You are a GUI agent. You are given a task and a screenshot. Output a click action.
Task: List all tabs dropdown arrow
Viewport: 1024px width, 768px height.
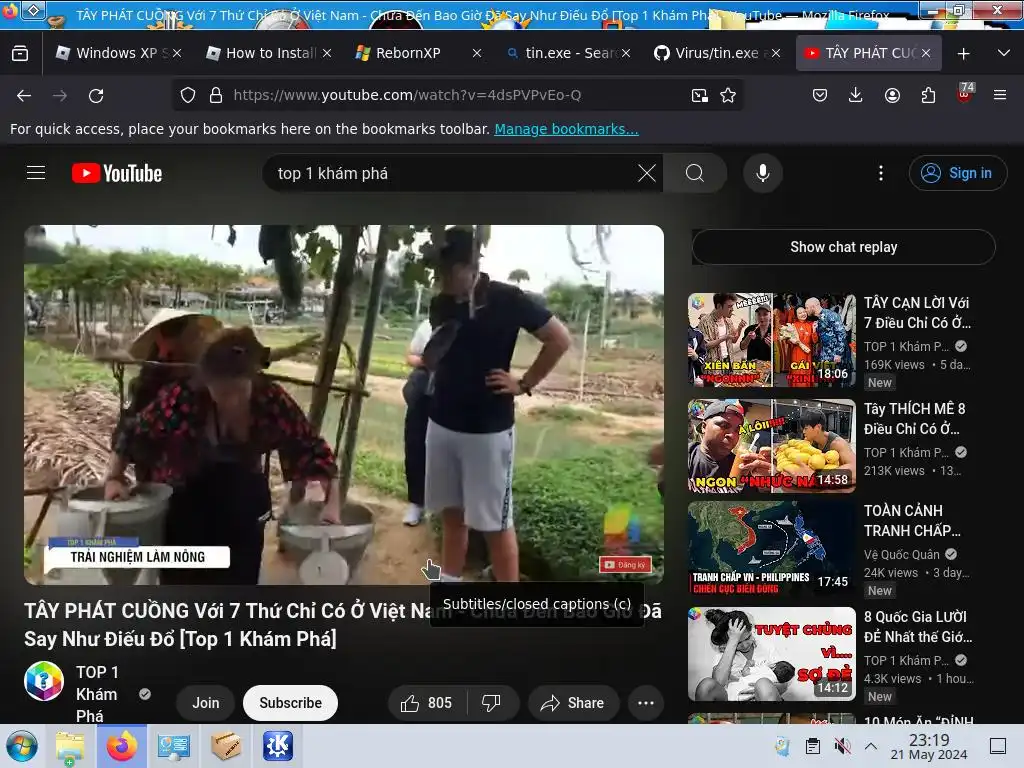point(1004,53)
